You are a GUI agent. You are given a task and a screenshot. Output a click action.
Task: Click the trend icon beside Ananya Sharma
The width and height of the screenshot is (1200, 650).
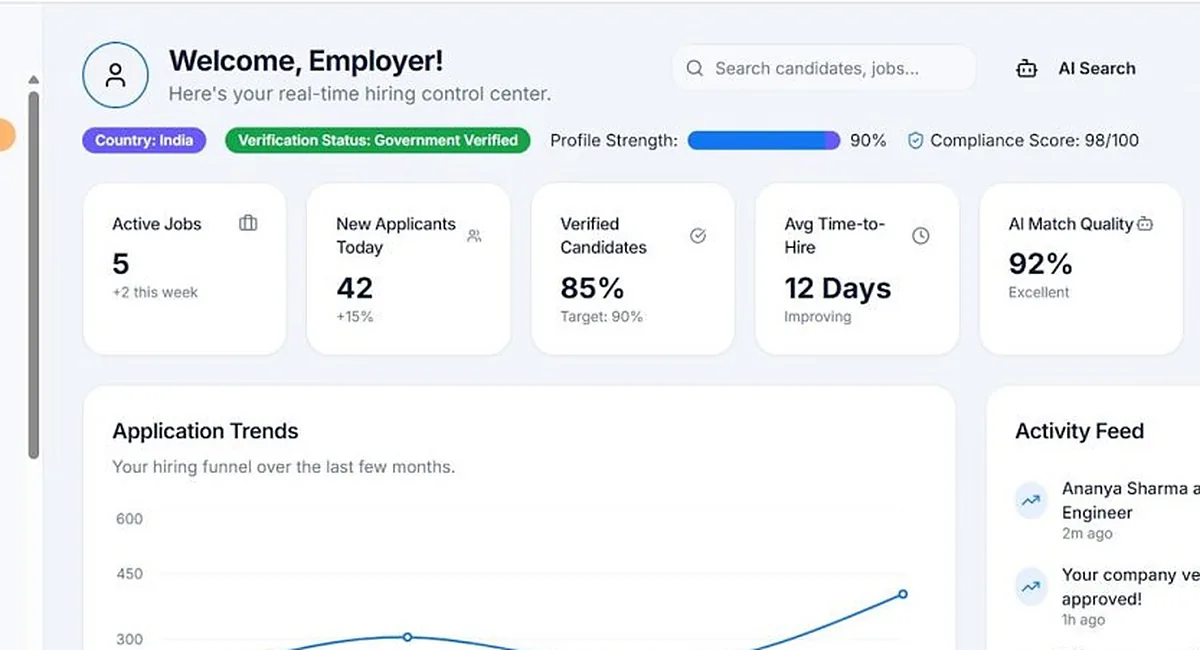click(x=1031, y=500)
